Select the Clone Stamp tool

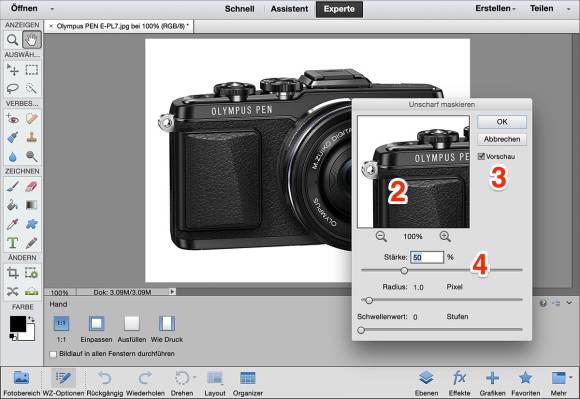point(32,138)
